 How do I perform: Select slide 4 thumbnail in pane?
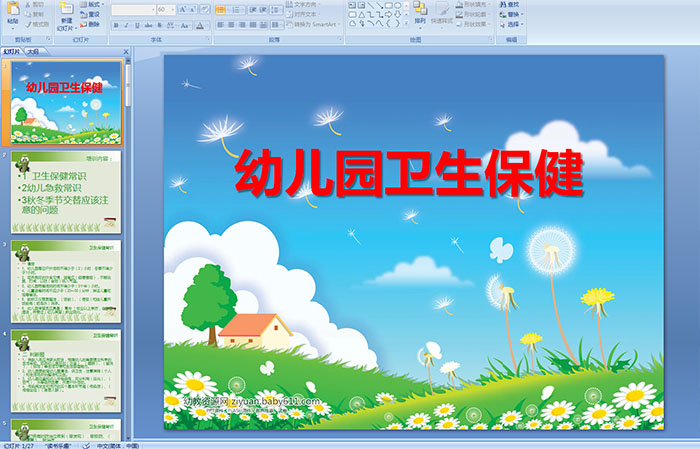coord(66,371)
